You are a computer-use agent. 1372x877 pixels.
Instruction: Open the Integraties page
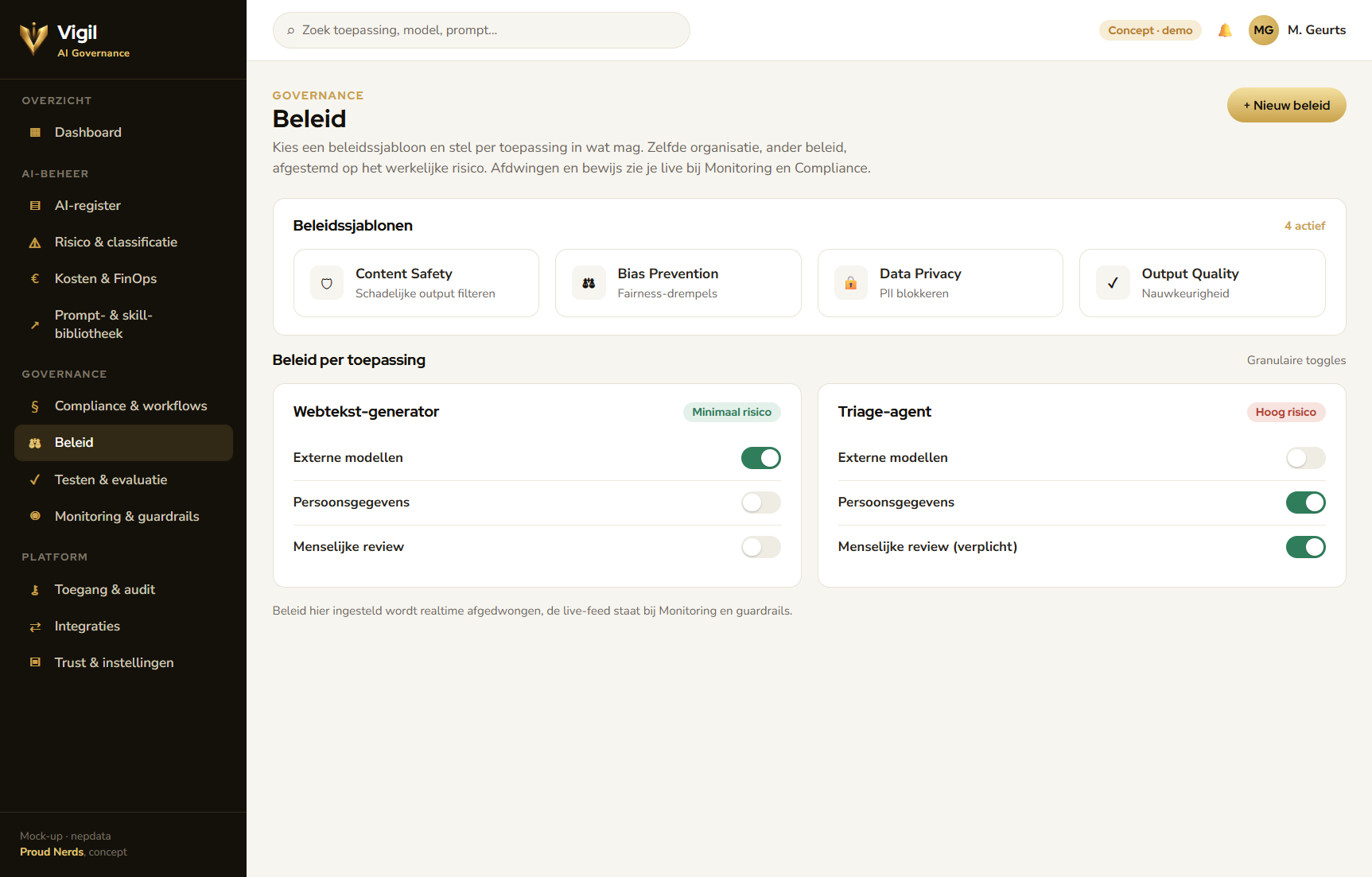123,627
